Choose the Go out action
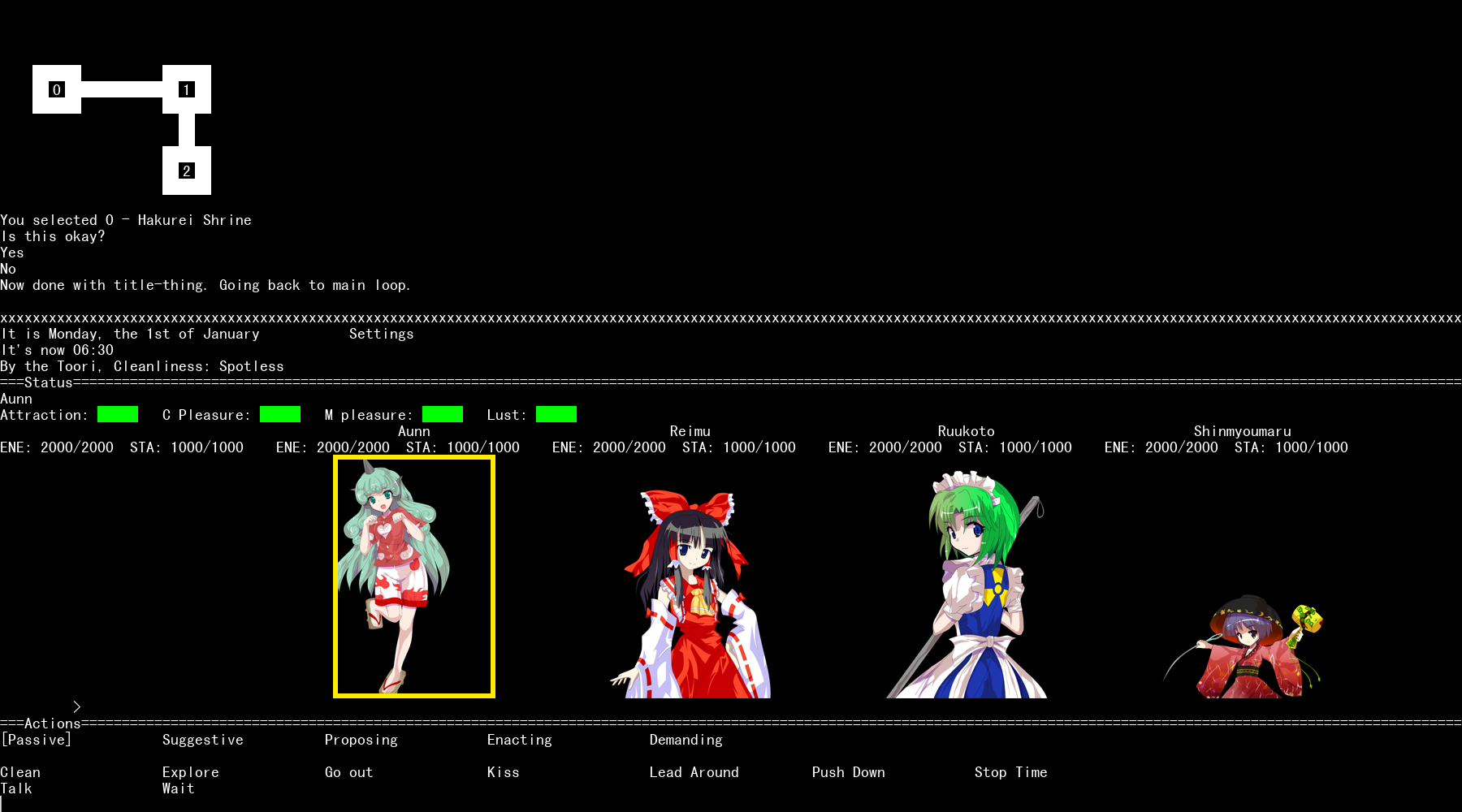Viewport: 1462px width, 812px height. (x=349, y=772)
